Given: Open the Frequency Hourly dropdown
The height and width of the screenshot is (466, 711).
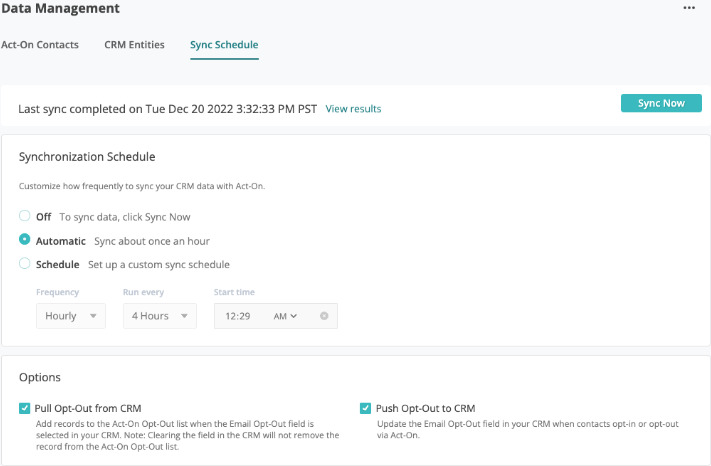Looking at the screenshot, I should click(x=71, y=316).
